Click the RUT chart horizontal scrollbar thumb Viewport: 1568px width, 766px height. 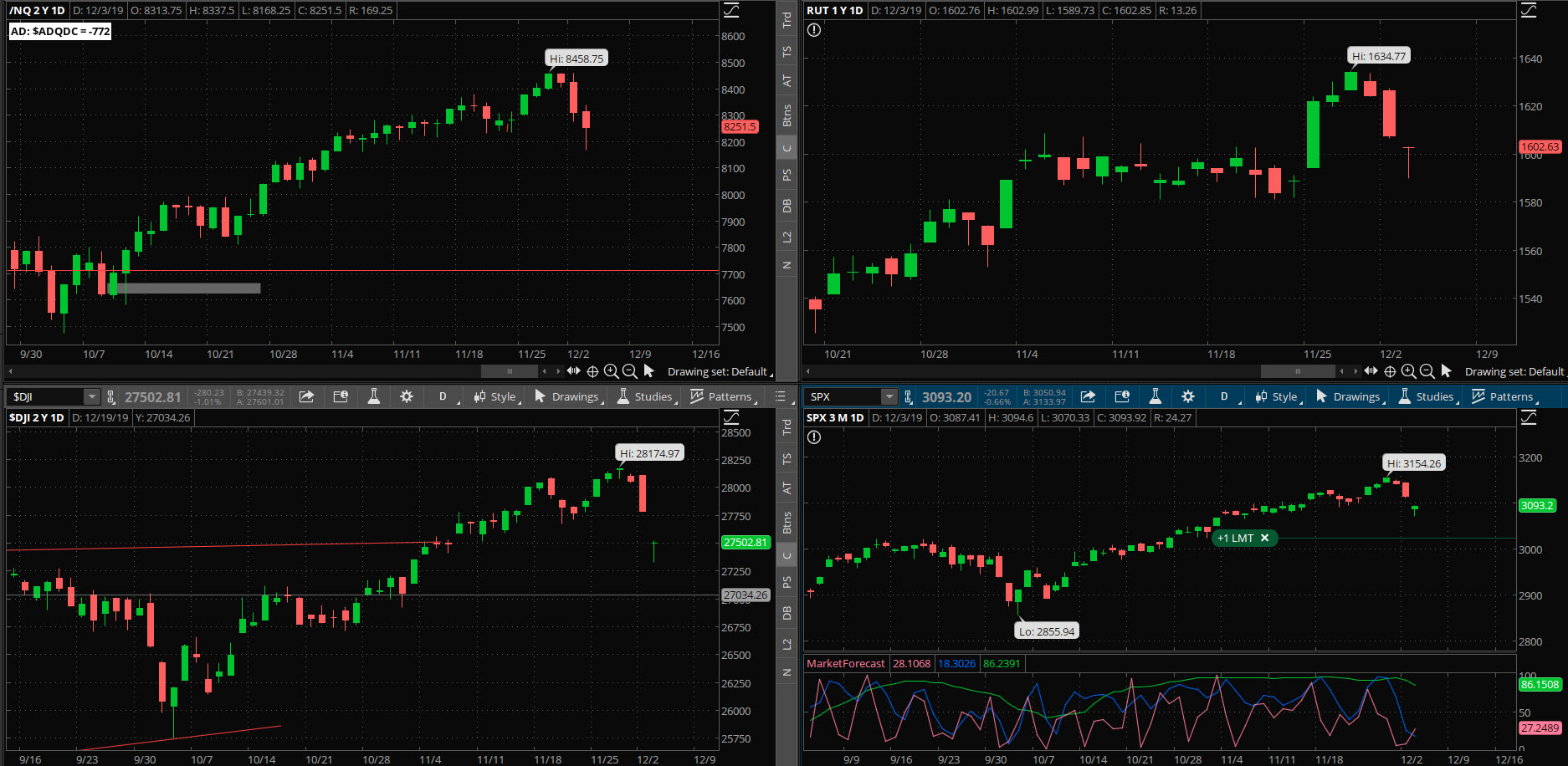pos(1298,371)
